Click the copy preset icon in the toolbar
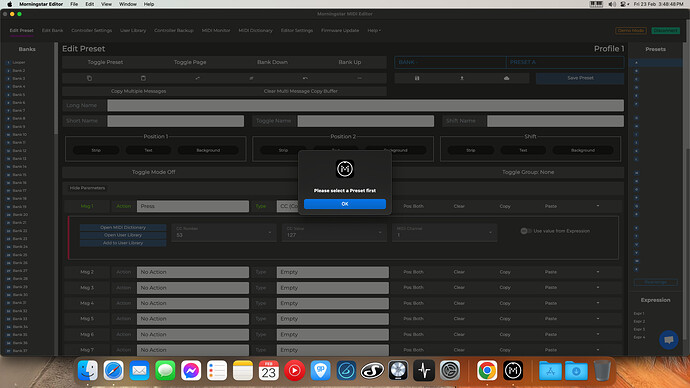The width and height of the screenshot is (690, 388). tap(89, 78)
